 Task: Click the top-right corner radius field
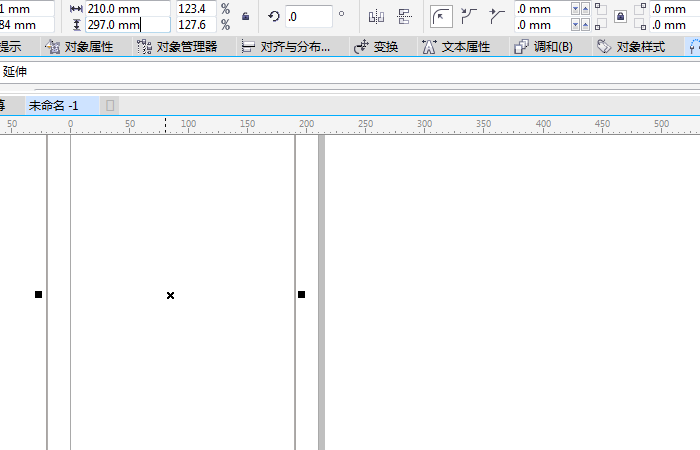pyautogui.click(x=675, y=8)
